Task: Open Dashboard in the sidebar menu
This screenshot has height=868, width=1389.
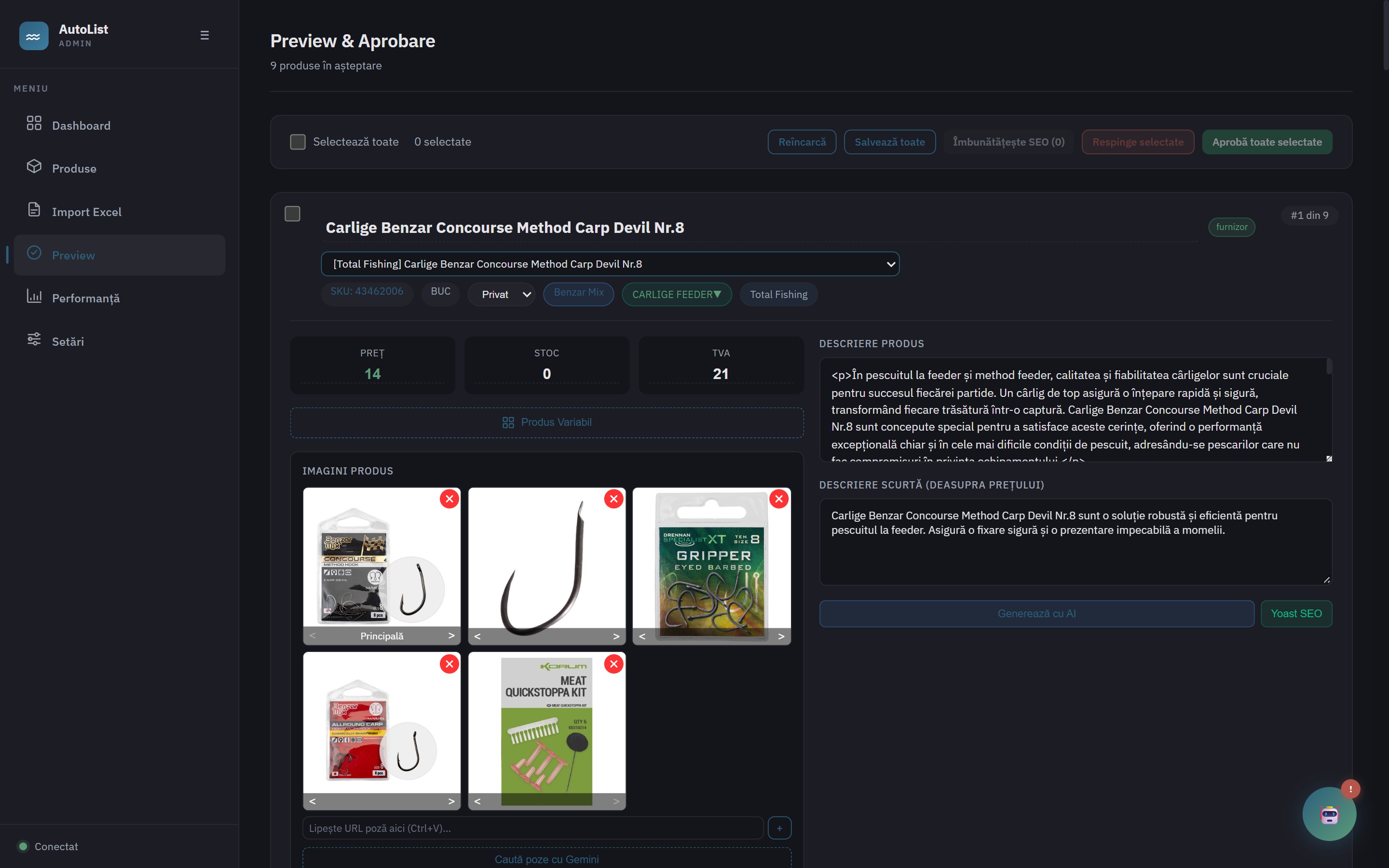Action: coord(120,125)
